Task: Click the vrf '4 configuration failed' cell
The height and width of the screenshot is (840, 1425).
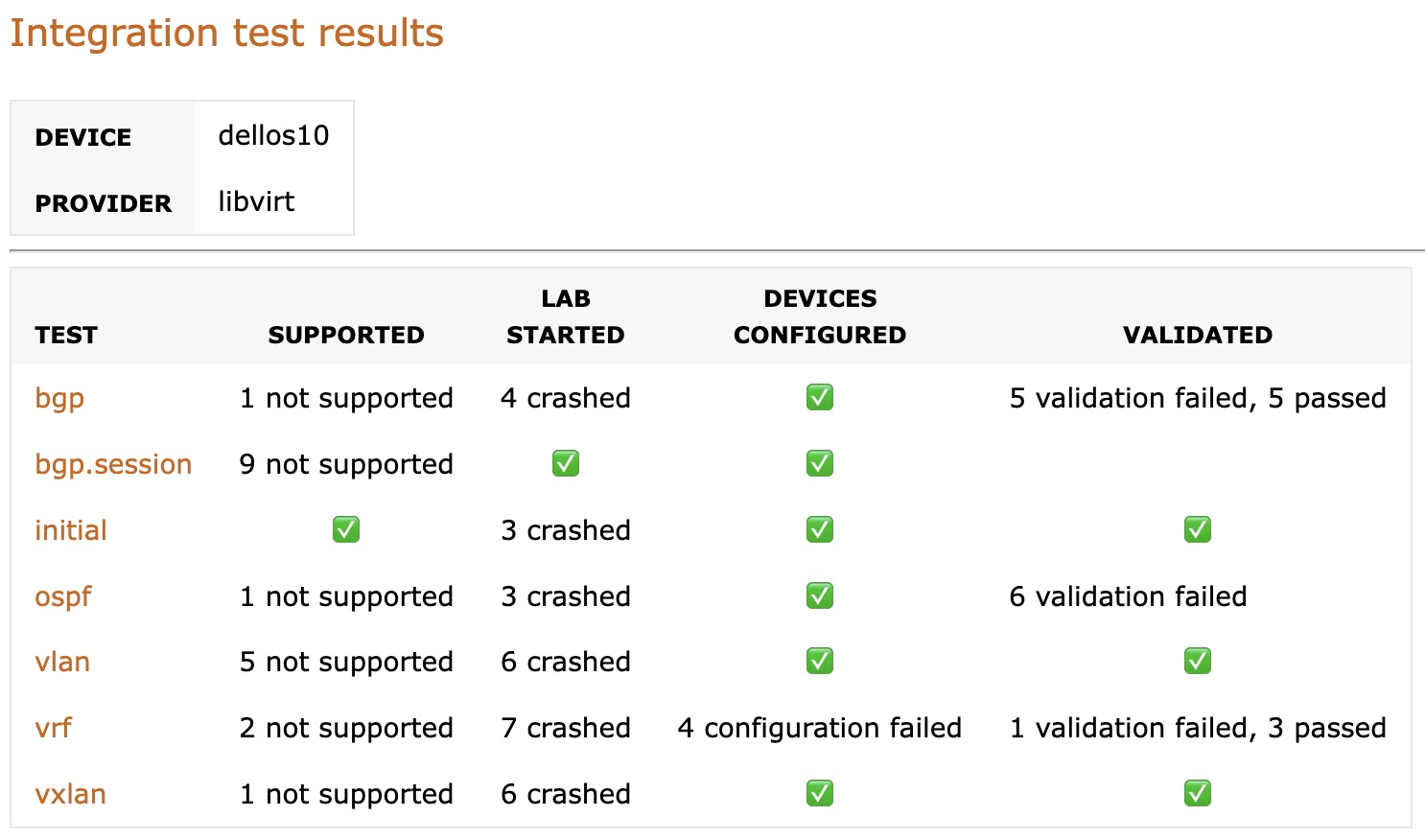Action: click(820, 728)
